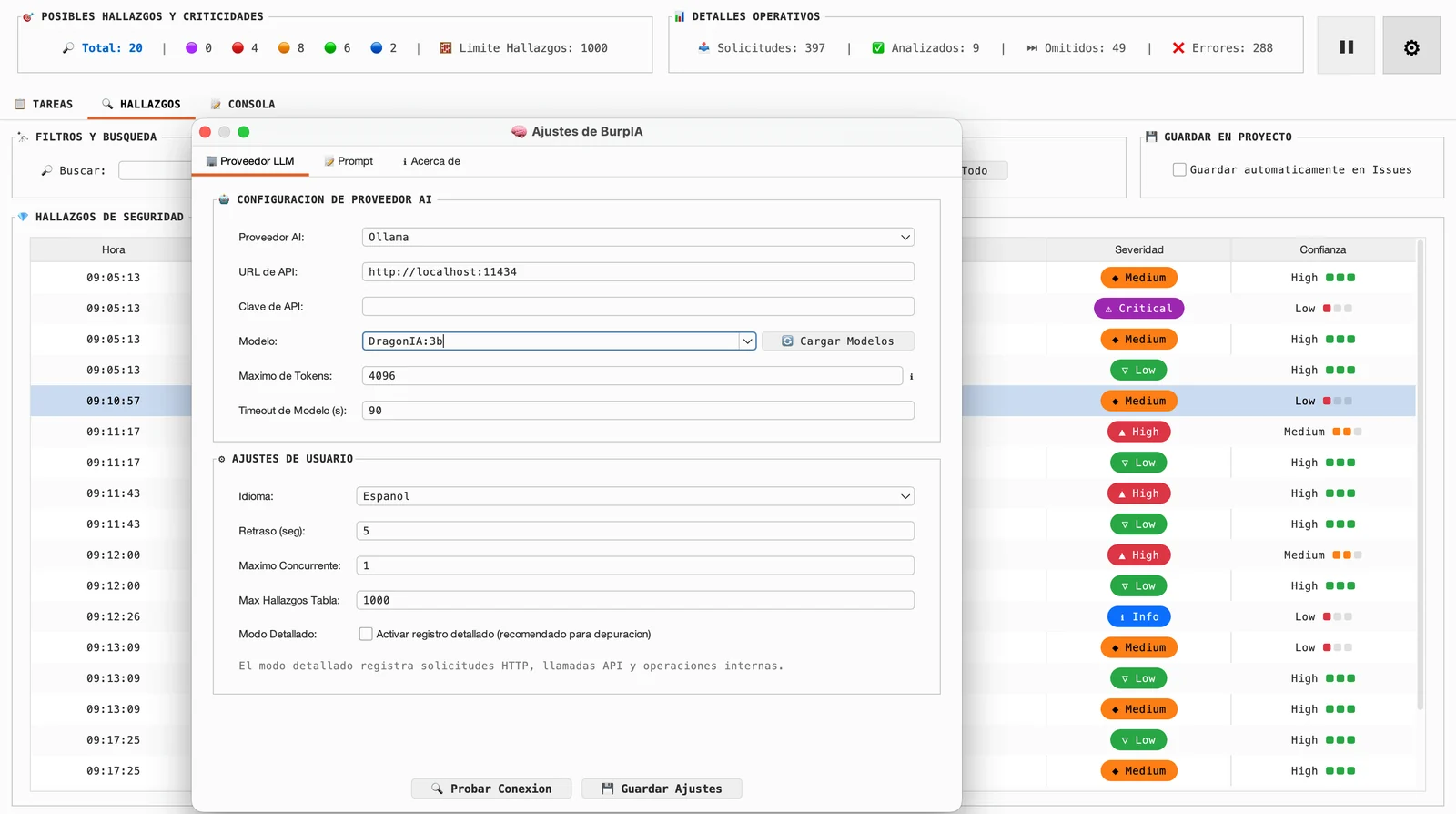Screen dimensions: 1456x814
Task: Click the Critical severity badge
Action: tap(1138, 309)
